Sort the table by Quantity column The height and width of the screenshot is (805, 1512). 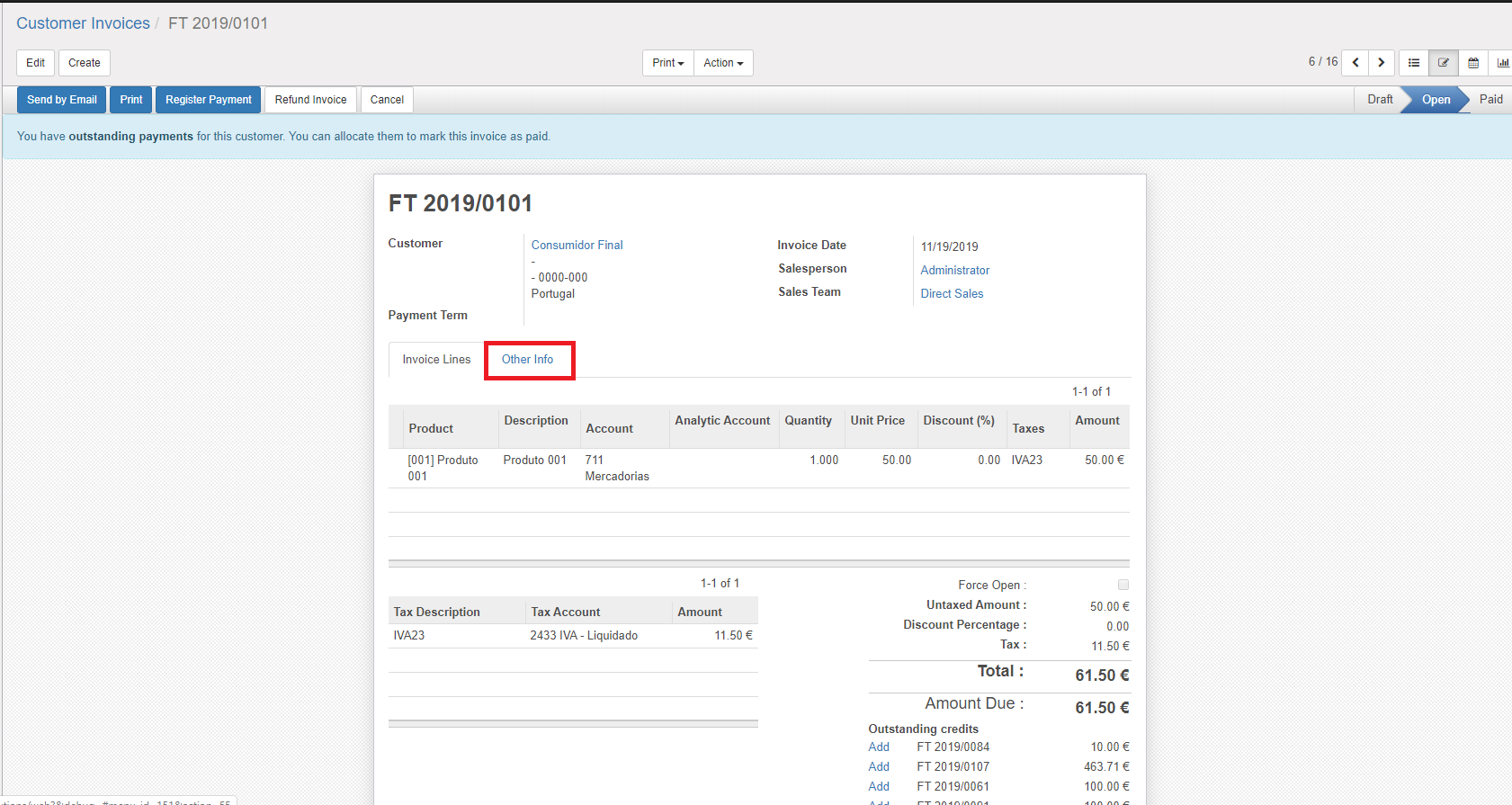[808, 421]
